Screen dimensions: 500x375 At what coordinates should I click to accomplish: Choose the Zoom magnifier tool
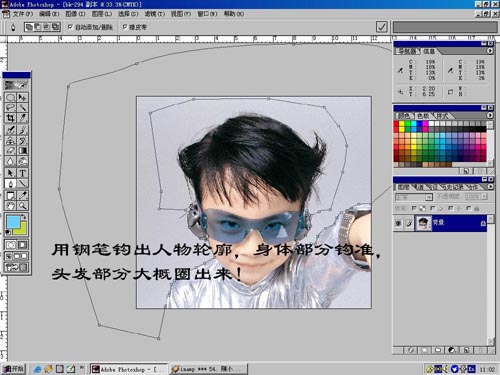pyautogui.click(x=22, y=205)
